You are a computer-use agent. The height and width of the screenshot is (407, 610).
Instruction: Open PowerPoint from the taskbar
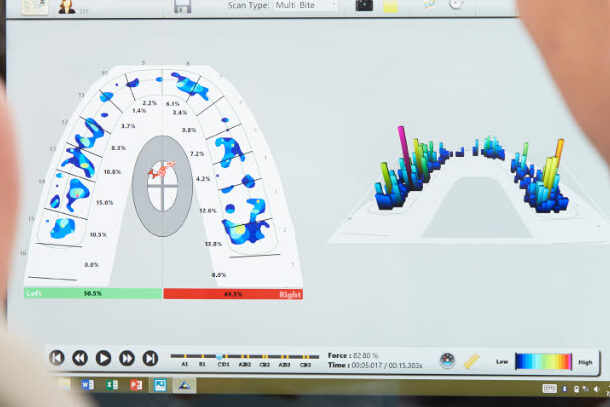click(x=136, y=385)
